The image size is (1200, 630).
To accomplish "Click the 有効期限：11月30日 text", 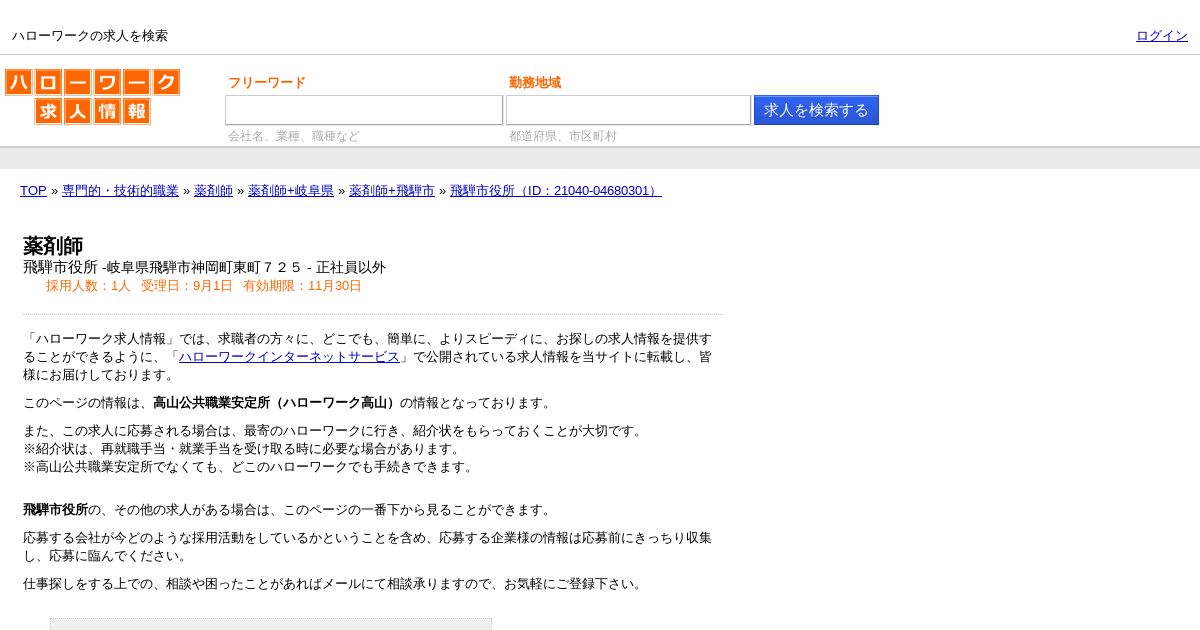I will tap(302, 286).
